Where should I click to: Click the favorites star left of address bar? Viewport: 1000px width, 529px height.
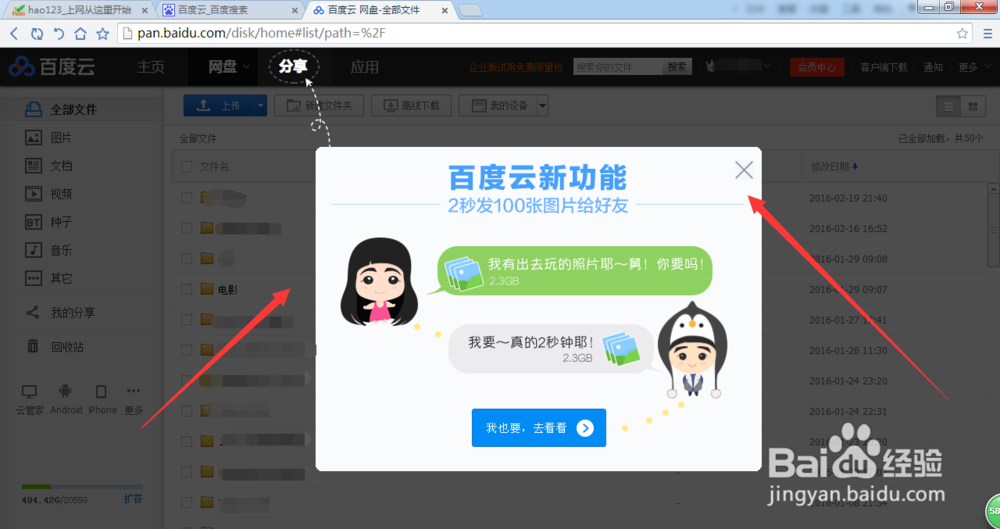102,34
